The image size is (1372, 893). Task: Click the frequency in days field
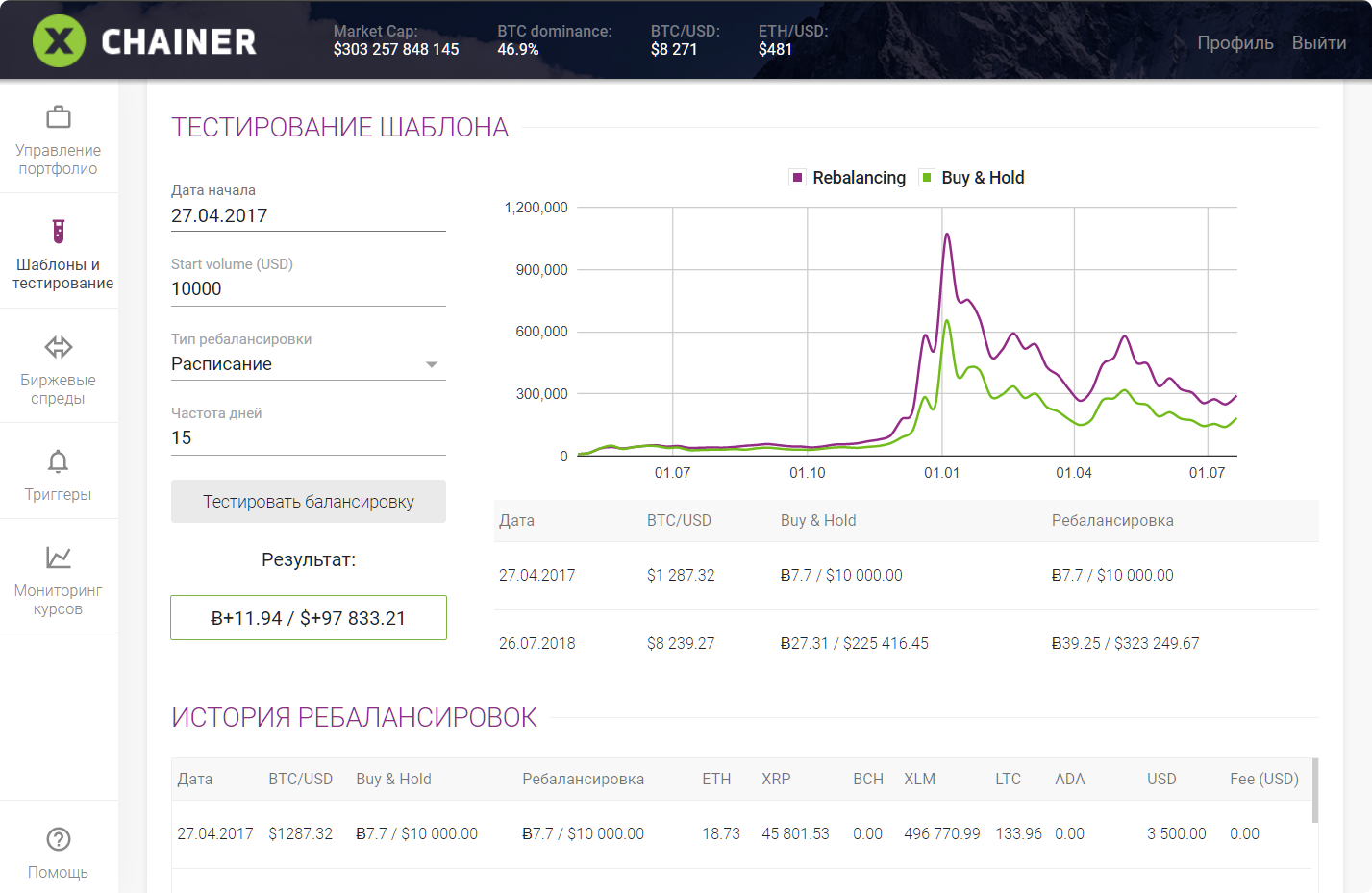coord(308,437)
